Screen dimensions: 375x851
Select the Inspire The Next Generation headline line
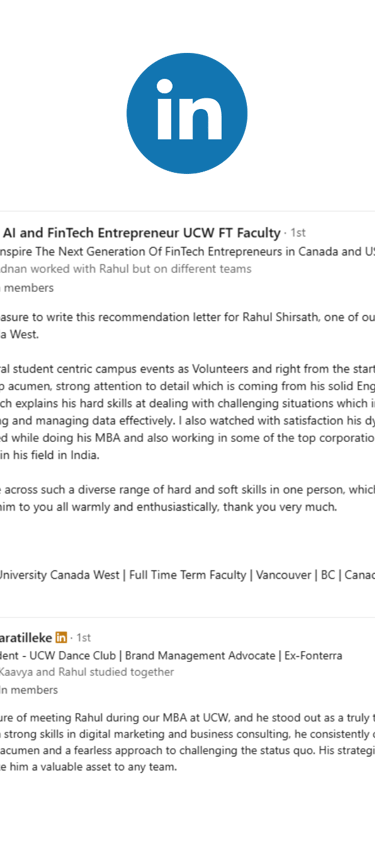(x=187, y=252)
